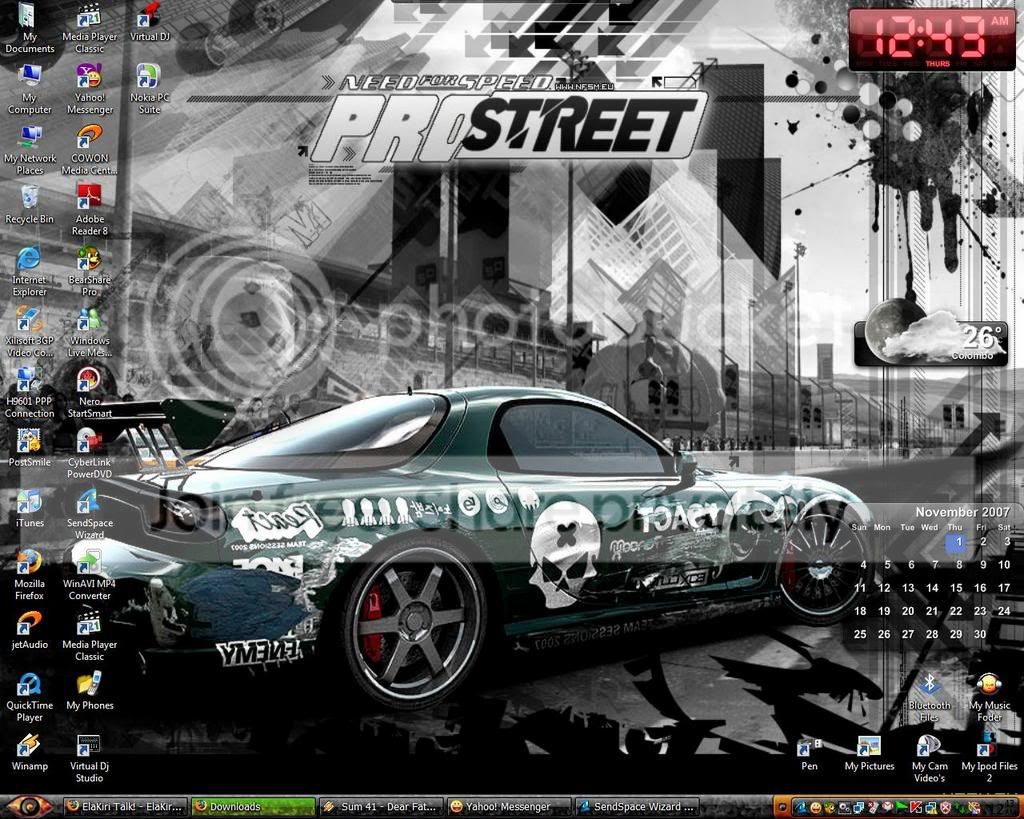Open My Phones folder
The image size is (1024, 819).
coord(89,691)
